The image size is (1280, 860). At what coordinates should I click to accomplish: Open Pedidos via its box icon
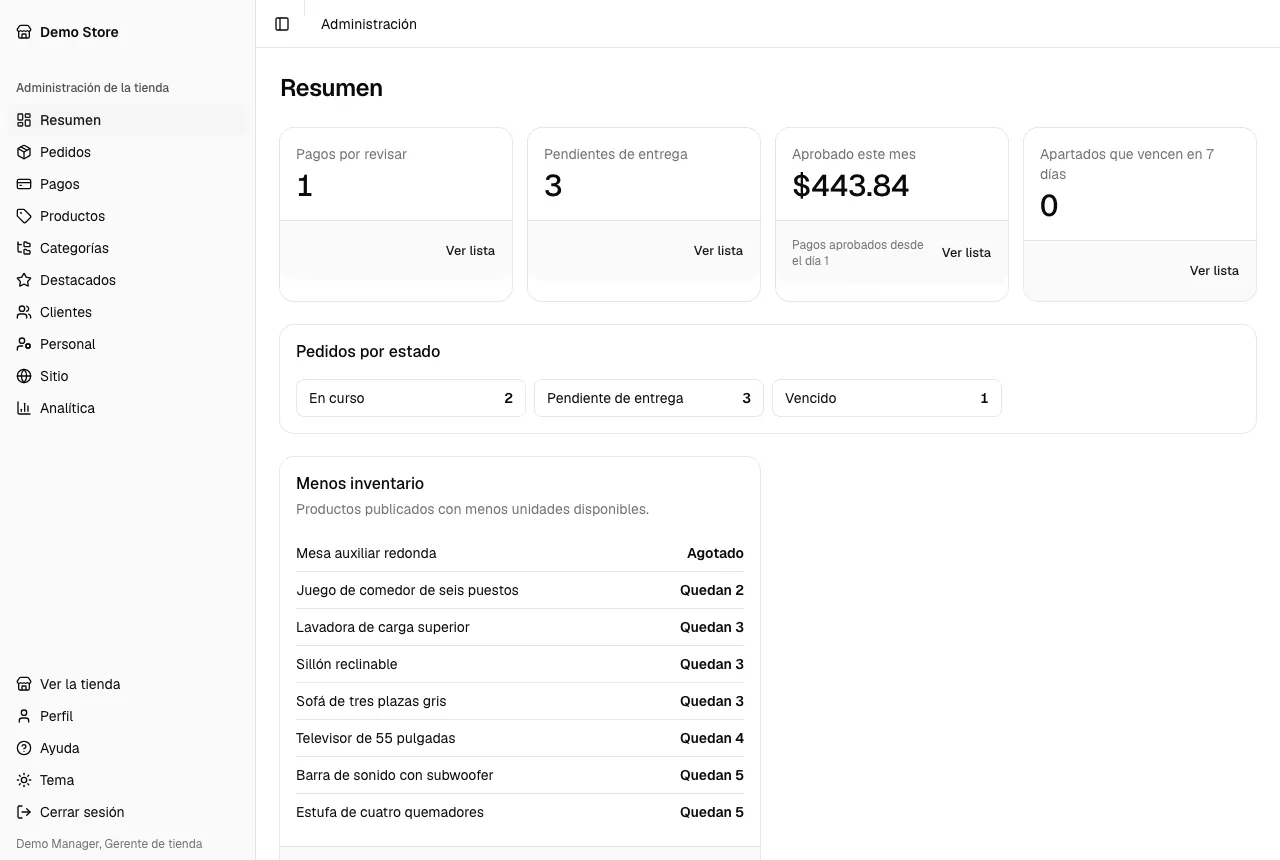pyautogui.click(x=24, y=152)
